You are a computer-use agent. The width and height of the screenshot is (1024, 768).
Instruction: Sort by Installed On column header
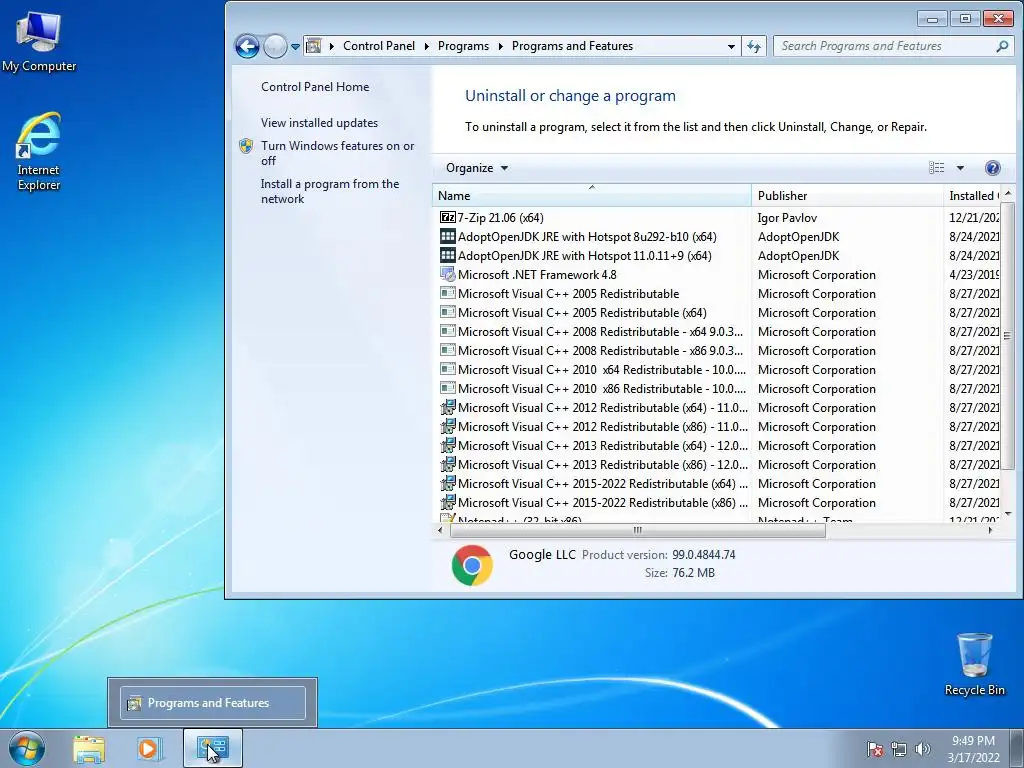click(972, 195)
